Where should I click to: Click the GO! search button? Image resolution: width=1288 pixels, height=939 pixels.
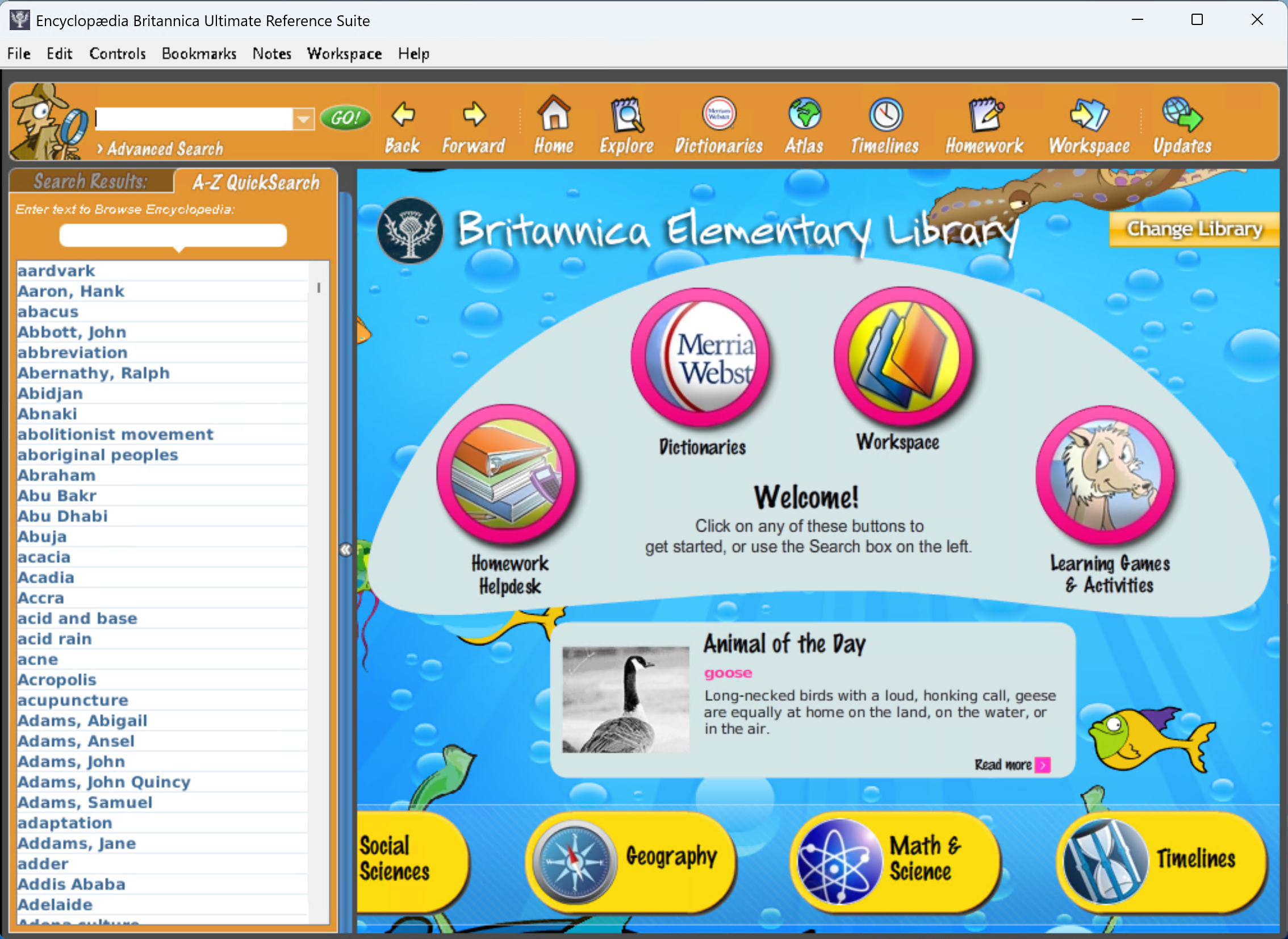pyautogui.click(x=345, y=118)
